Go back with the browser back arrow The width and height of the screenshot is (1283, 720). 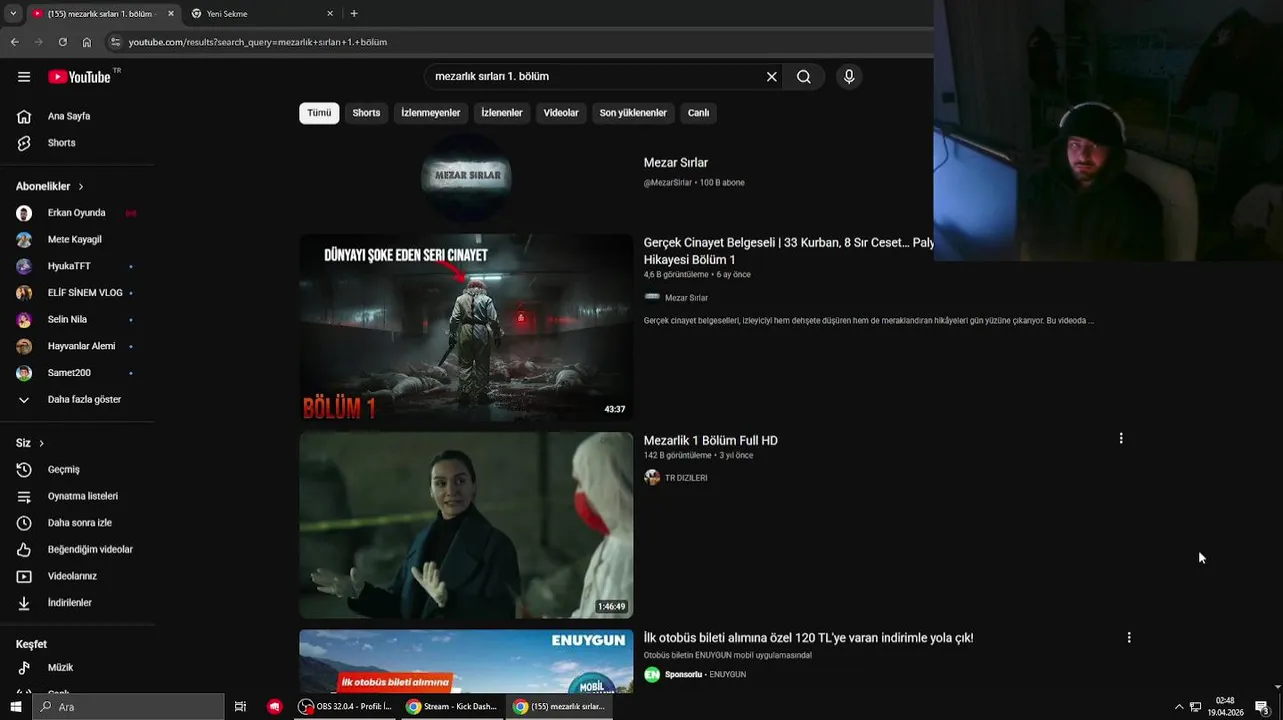pos(14,42)
